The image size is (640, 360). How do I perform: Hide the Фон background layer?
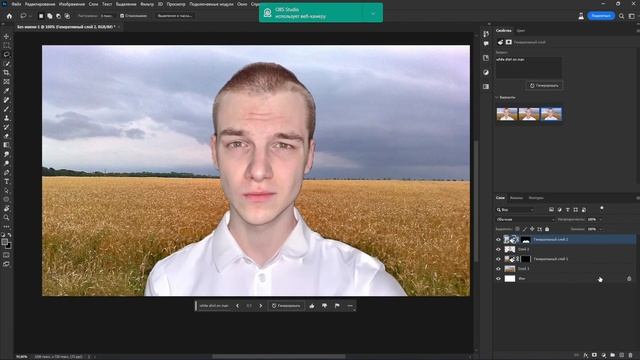coord(498,279)
